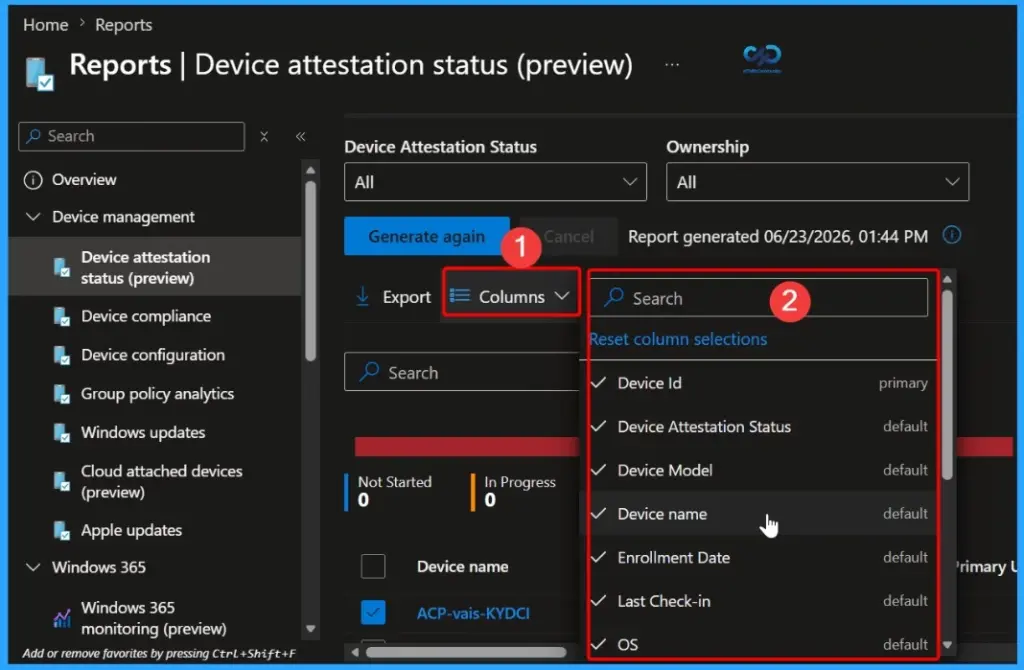The width and height of the screenshot is (1024, 670).
Task: Click the sidebar Search input field
Action: coord(131,136)
